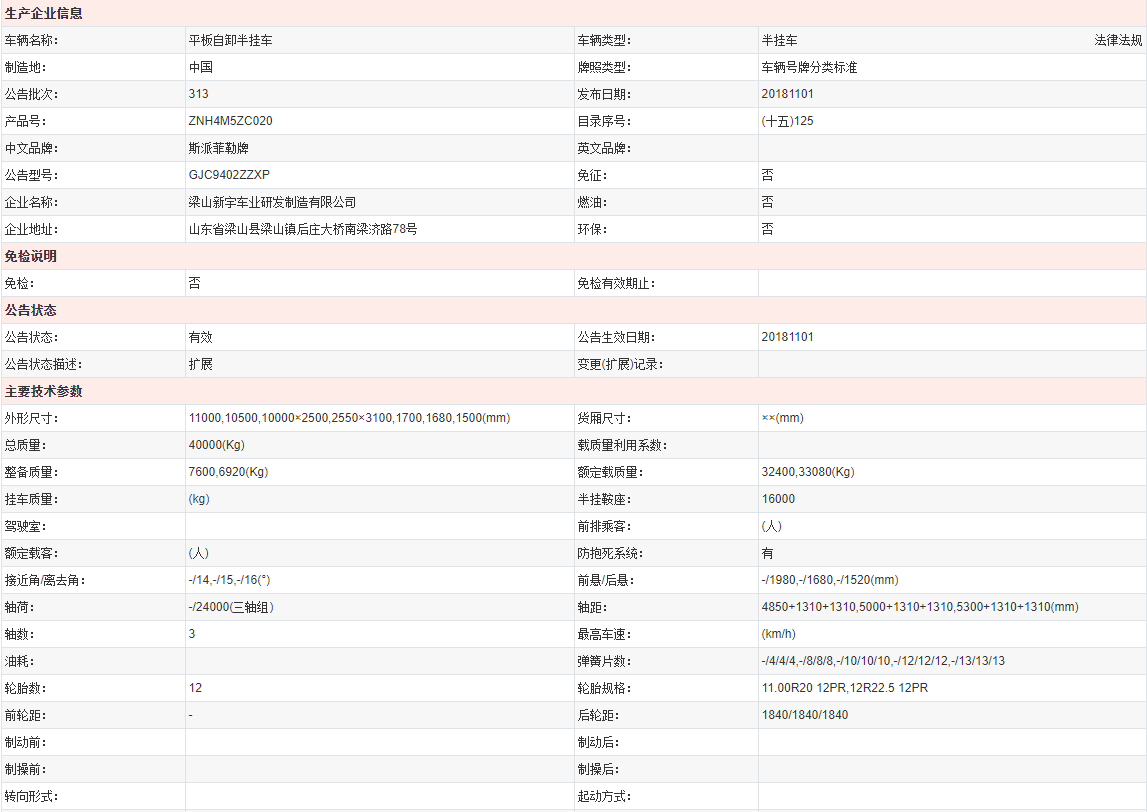The height and width of the screenshot is (812, 1147).
Task: Click the 公告状态 section header
Action: [x=31, y=310]
